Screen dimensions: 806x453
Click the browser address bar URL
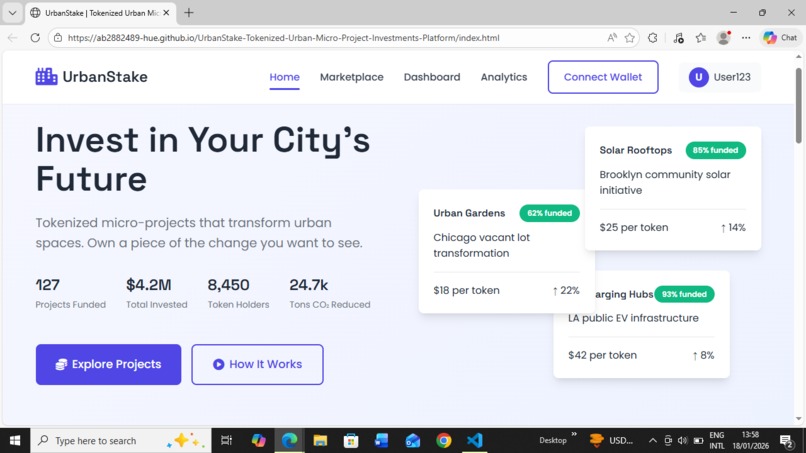(283, 38)
